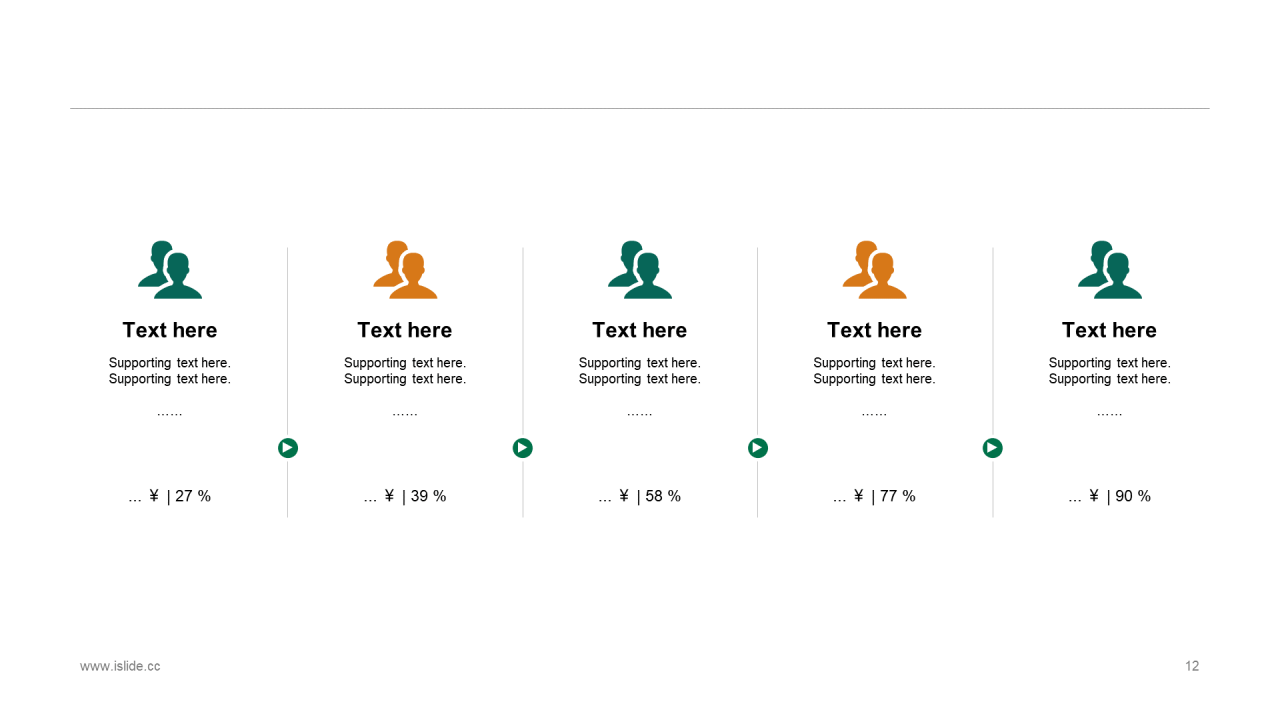Select the 'Text here' heading above 58 %
The height and width of the screenshot is (720, 1280).
click(640, 330)
